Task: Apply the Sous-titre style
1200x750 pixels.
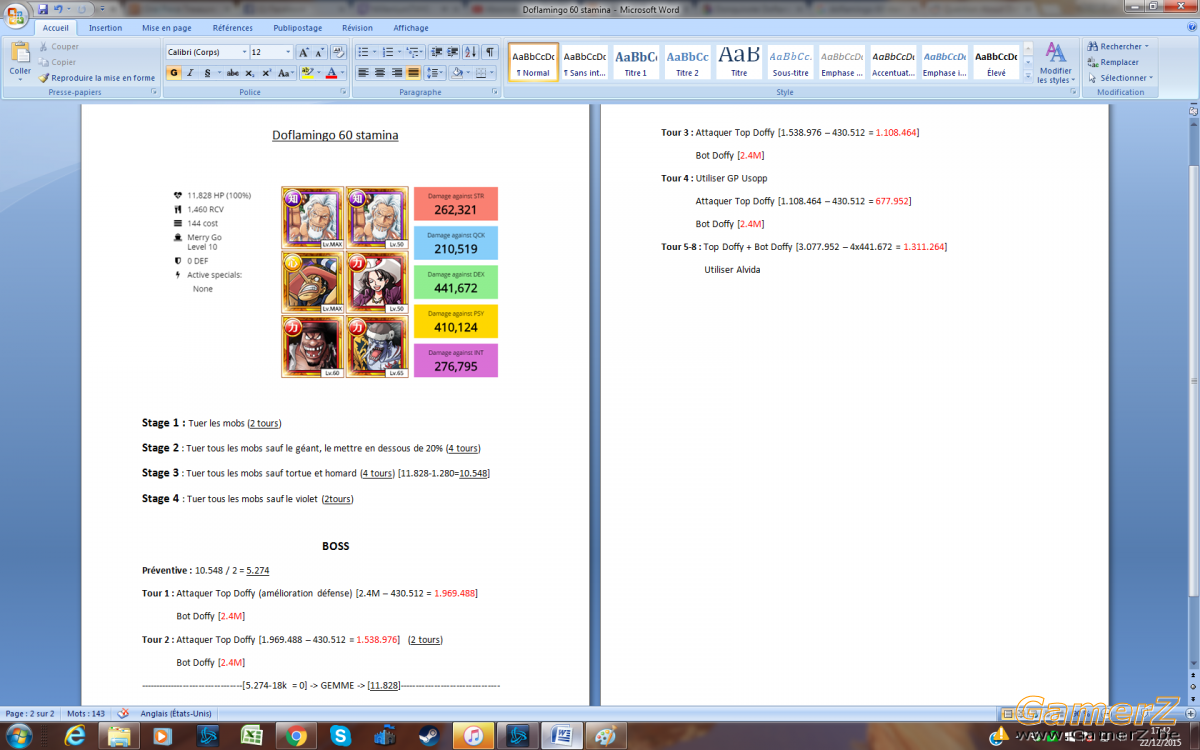Action: 790,62
